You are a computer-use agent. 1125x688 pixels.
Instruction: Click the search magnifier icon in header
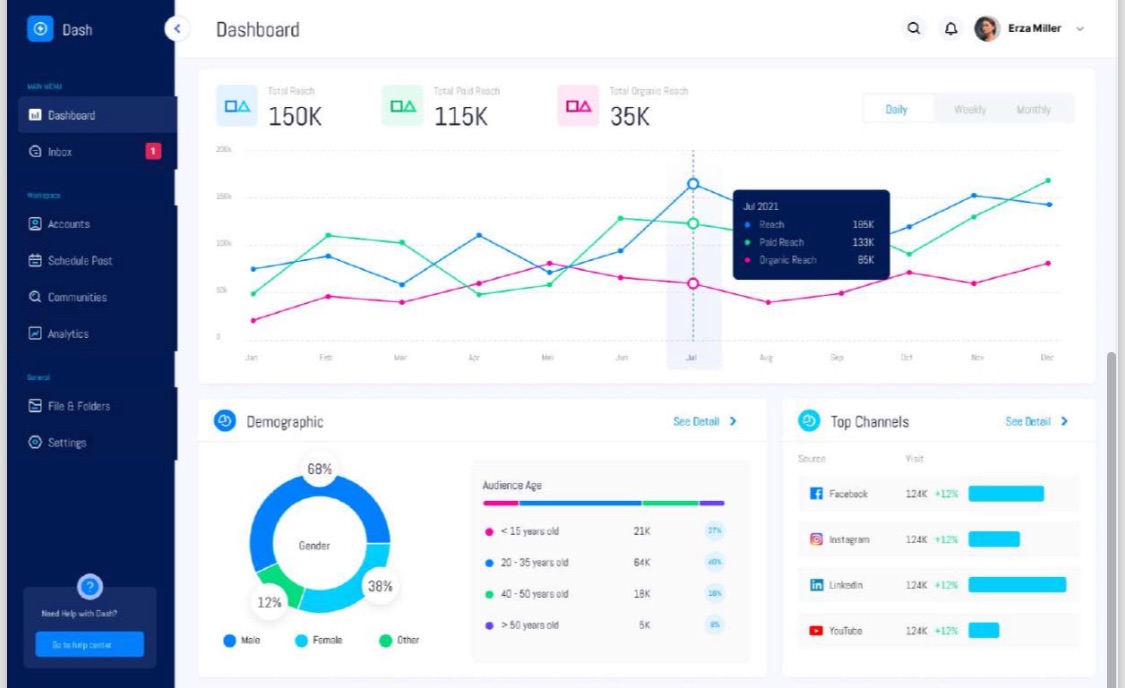click(x=913, y=29)
